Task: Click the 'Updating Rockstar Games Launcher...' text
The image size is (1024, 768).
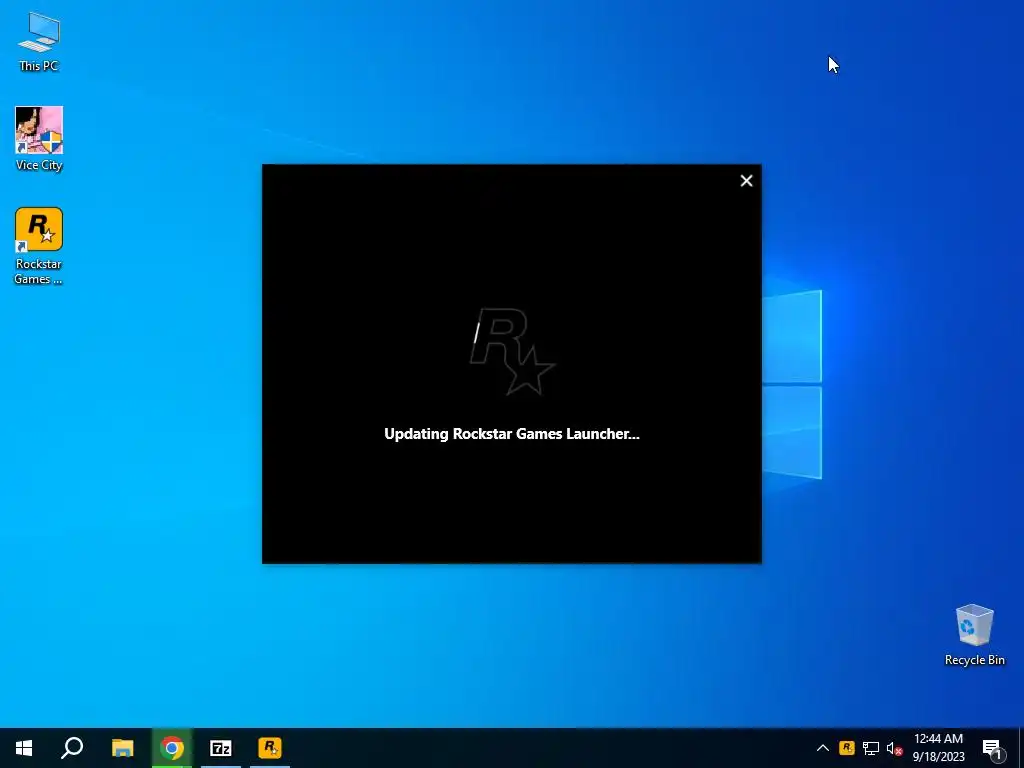Action: click(512, 434)
